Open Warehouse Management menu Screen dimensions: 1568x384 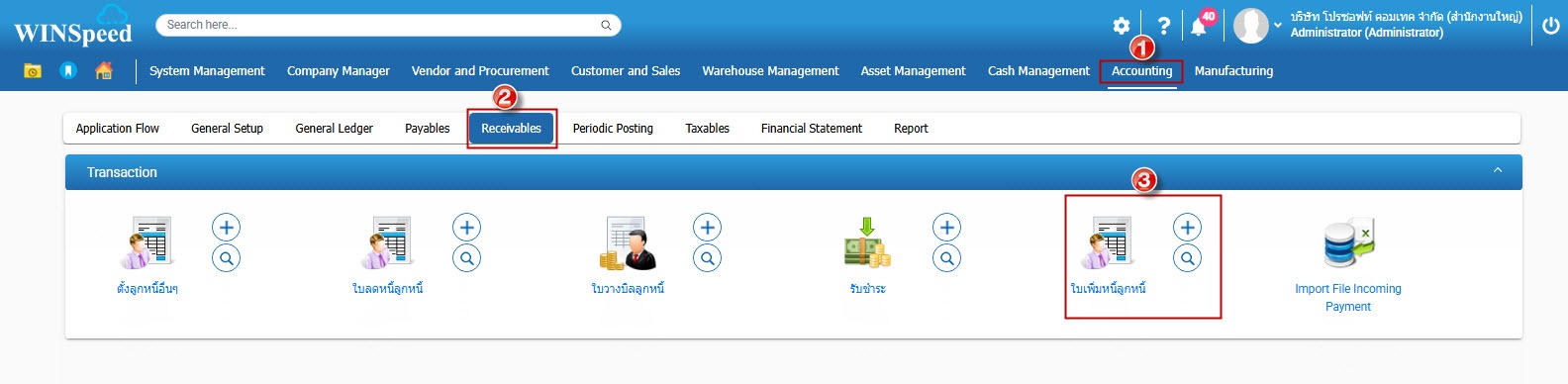point(770,71)
